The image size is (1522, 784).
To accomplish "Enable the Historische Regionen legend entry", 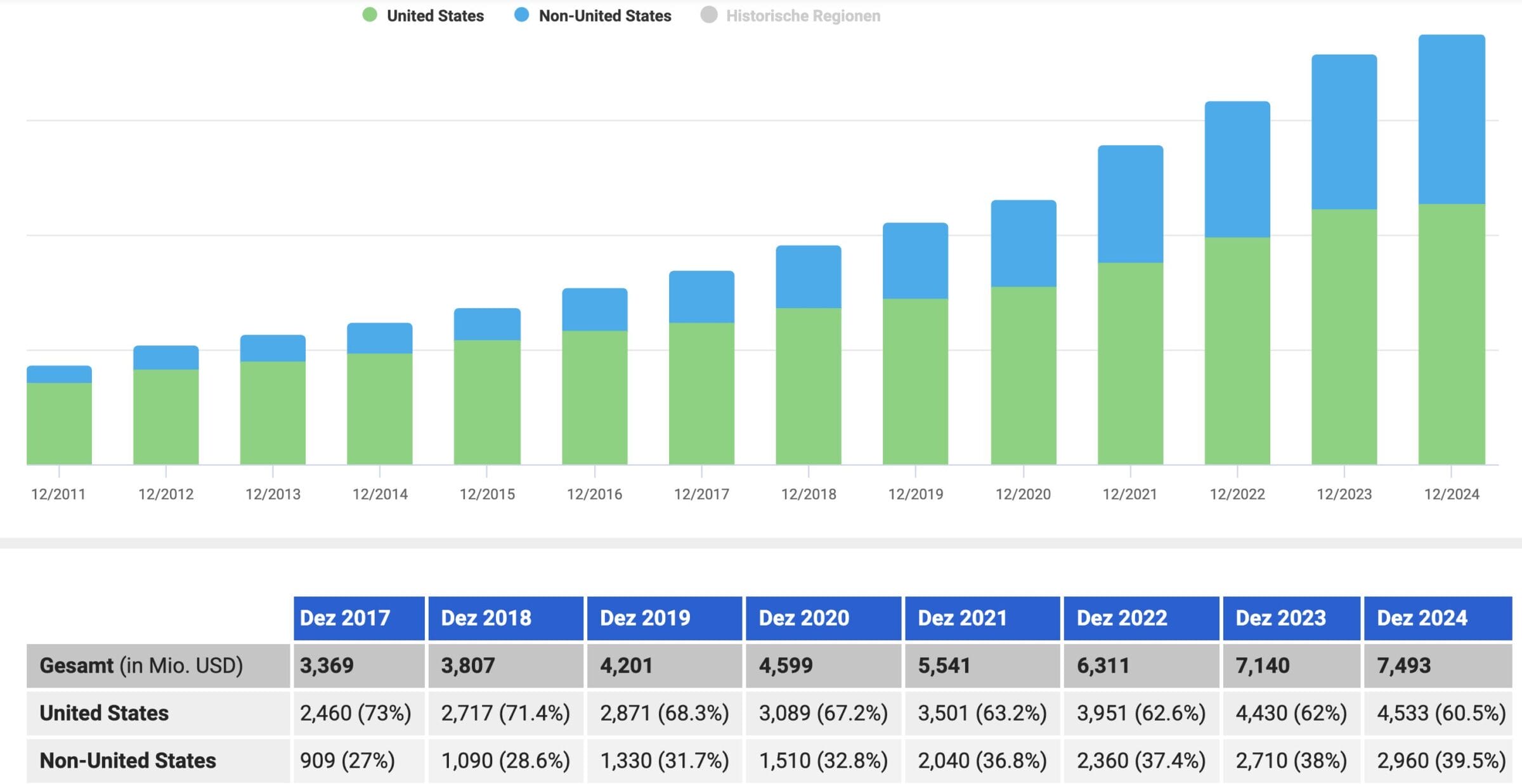I will coord(802,16).
